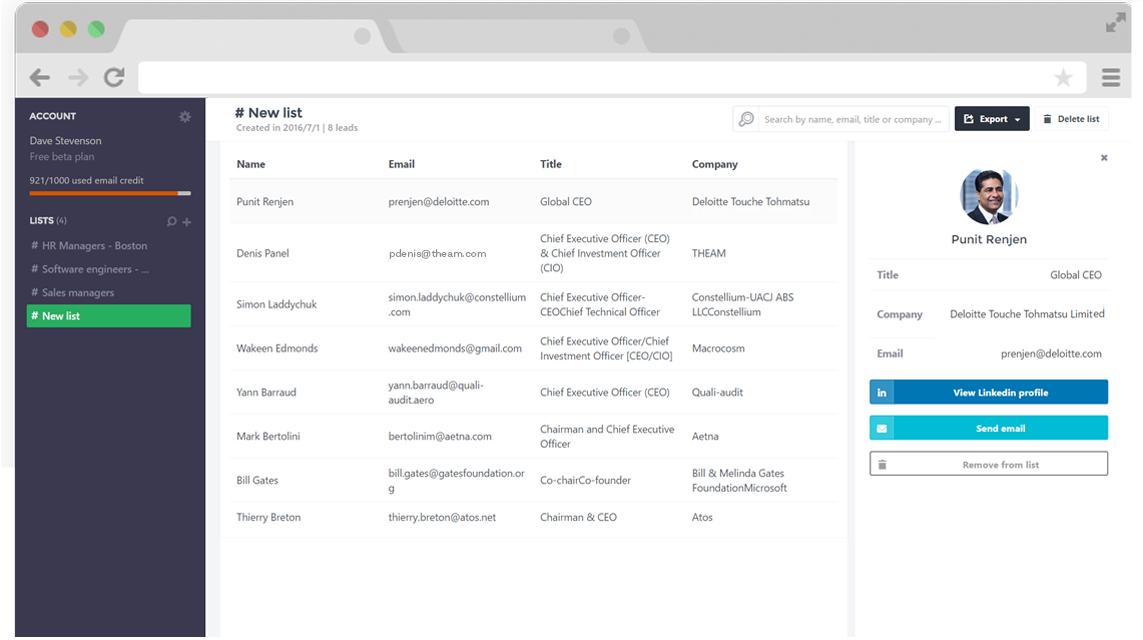The image size is (1143, 640).
Task: Select the Punit Renjen row
Action: coord(534,202)
